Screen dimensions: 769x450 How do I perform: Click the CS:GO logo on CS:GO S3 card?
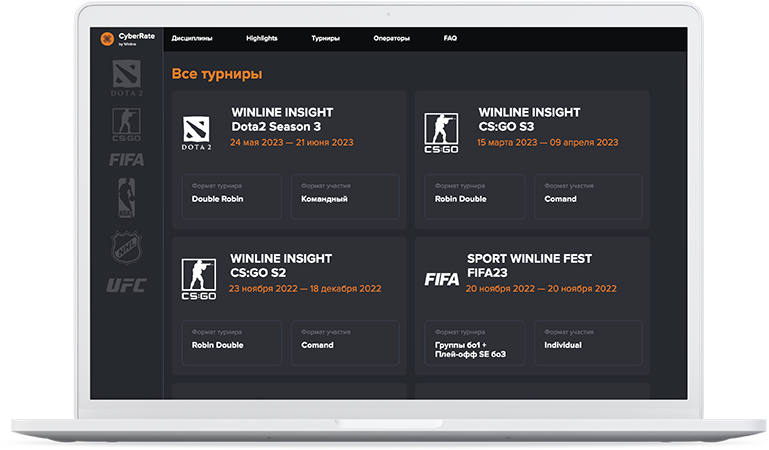coord(441,133)
